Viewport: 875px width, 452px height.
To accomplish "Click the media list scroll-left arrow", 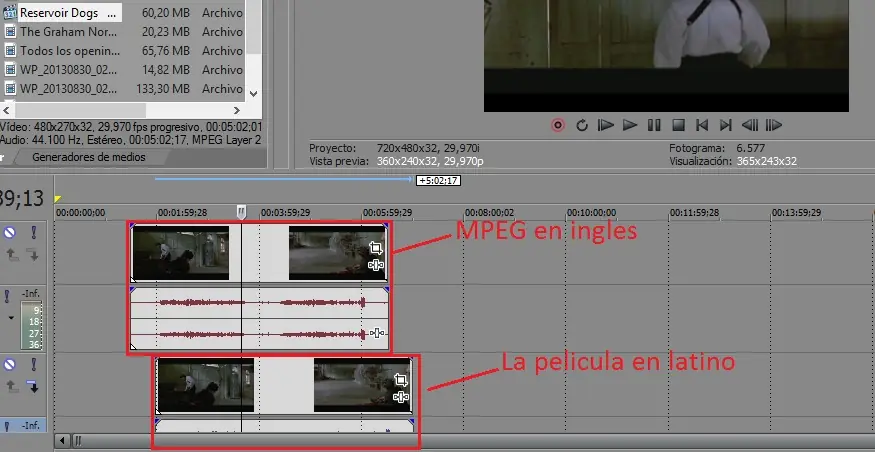I will [7, 110].
